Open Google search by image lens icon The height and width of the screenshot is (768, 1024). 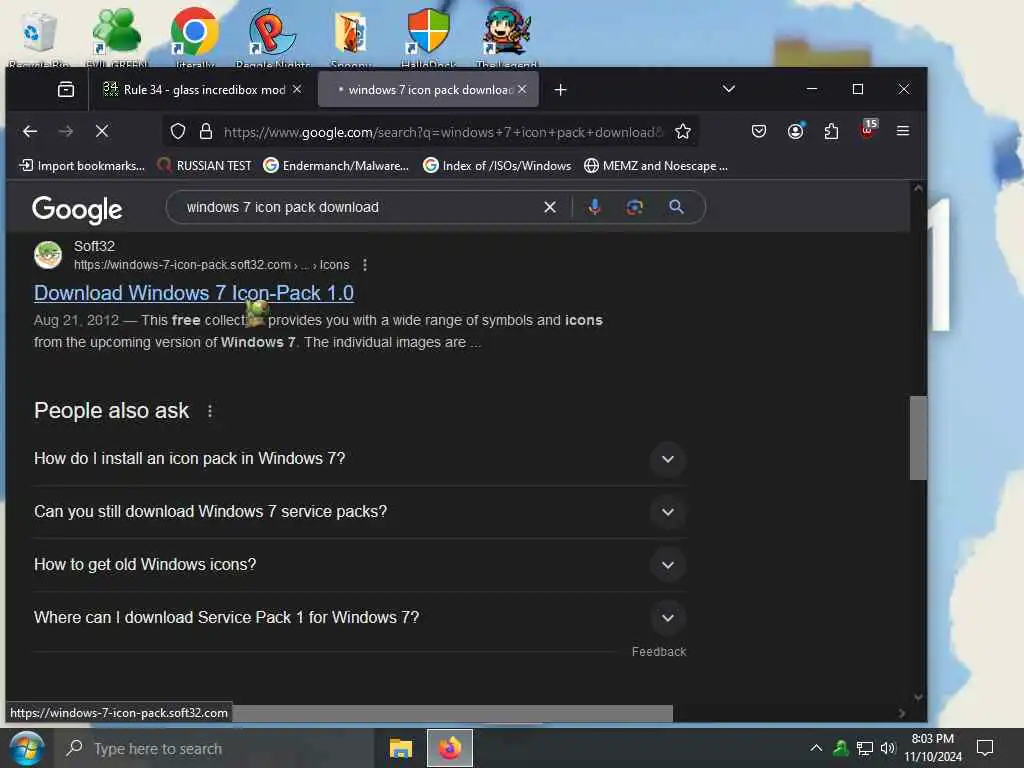point(635,207)
